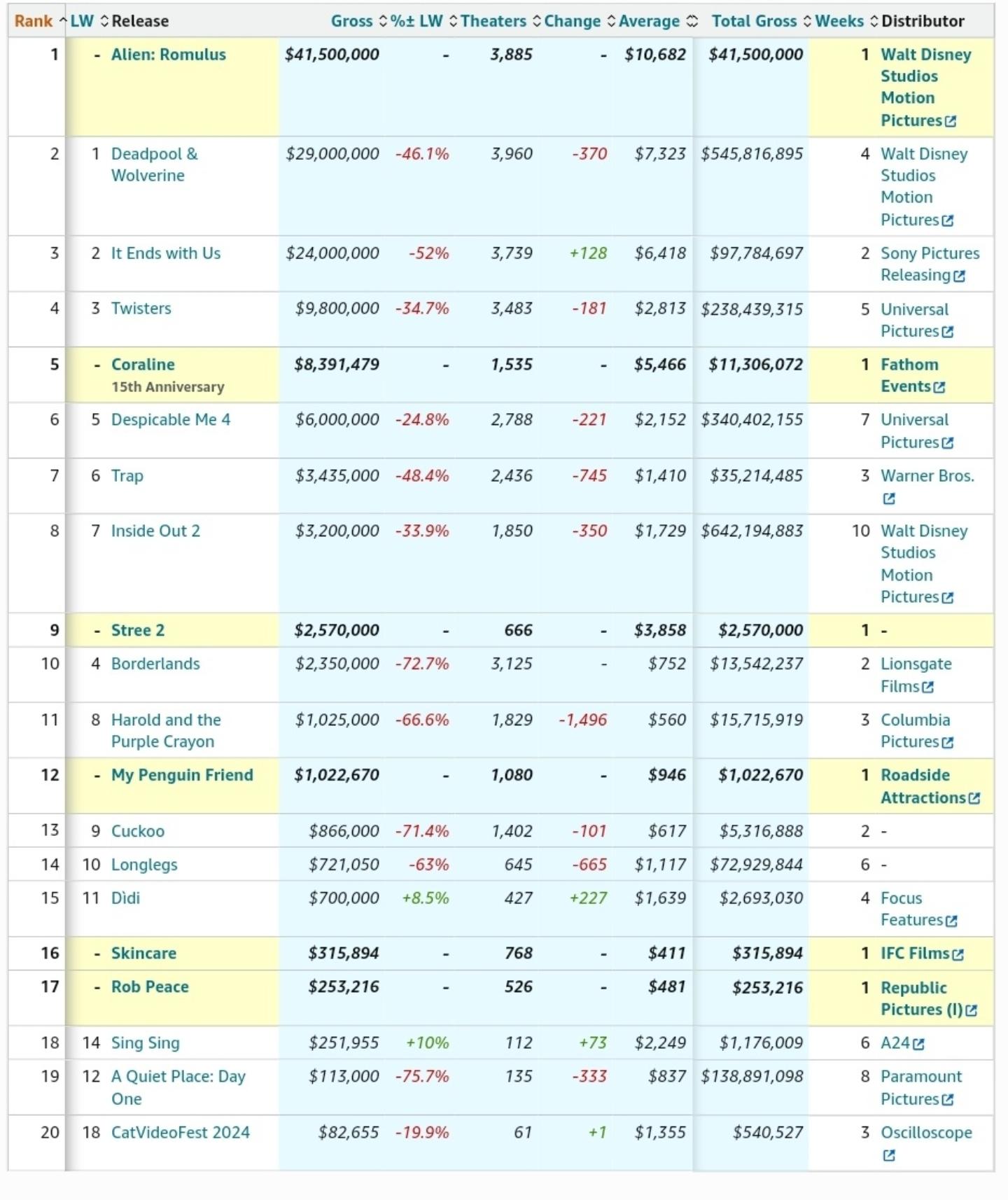This screenshot has width=1008, height=1200.
Task: Open Oscilloscope distributor link
Action: click(927, 1133)
